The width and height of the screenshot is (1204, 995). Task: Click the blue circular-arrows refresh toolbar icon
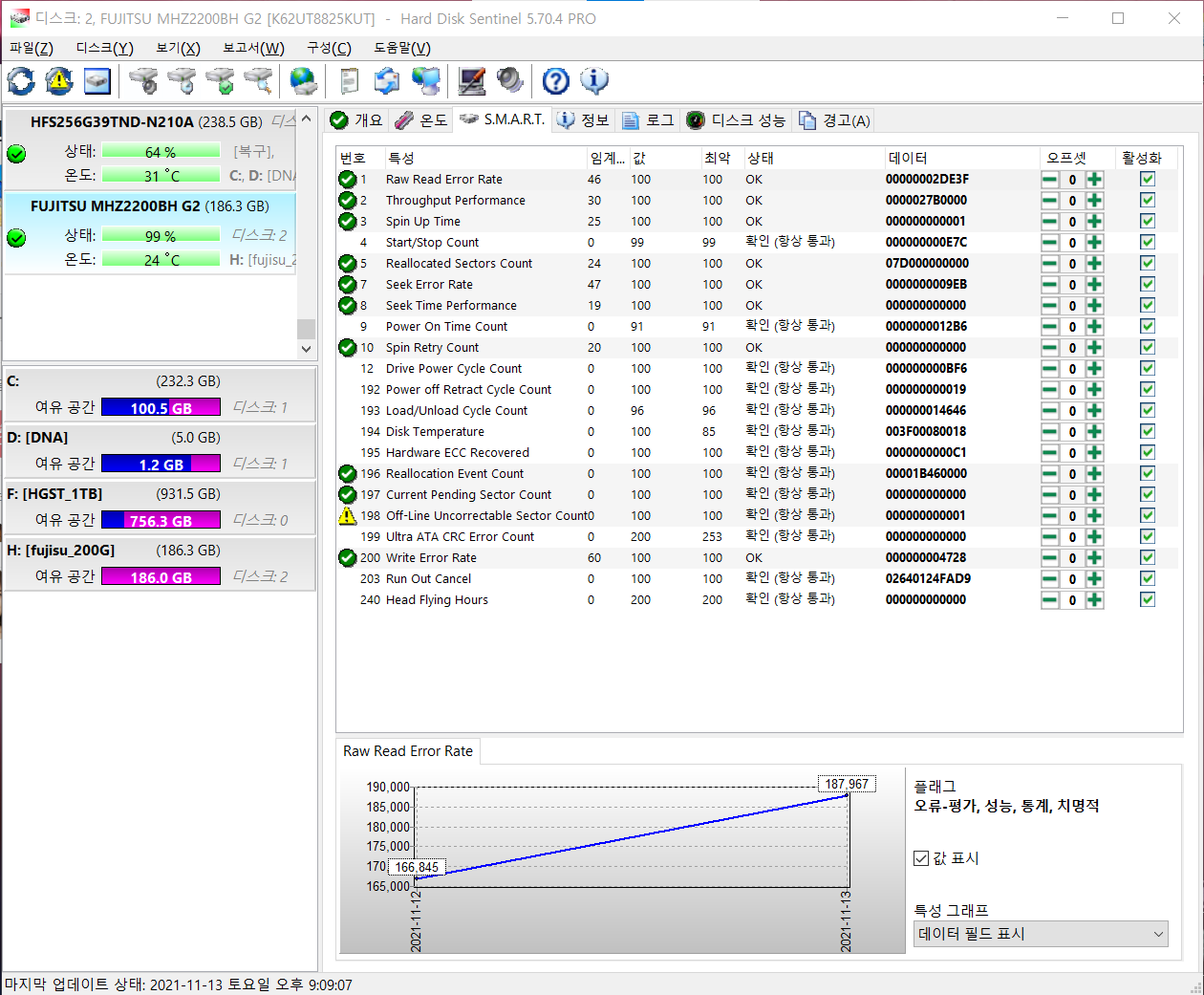[x=21, y=81]
